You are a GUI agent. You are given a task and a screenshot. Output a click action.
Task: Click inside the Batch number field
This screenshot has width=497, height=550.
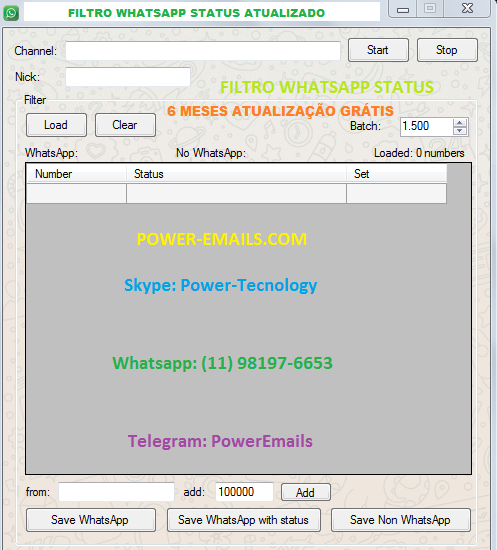(427, 126)
